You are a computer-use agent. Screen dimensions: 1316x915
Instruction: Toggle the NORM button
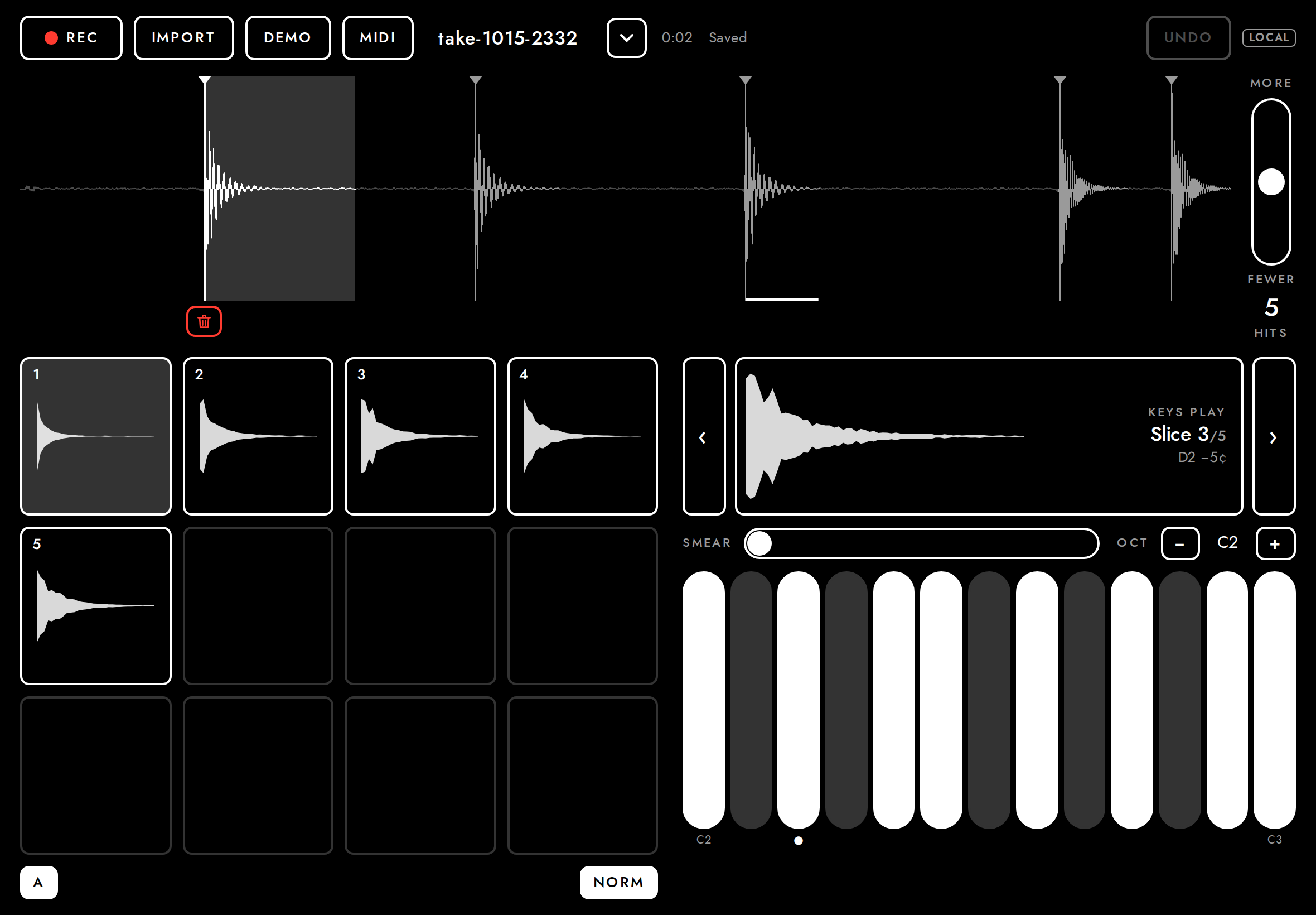click(x=619, y=882)
